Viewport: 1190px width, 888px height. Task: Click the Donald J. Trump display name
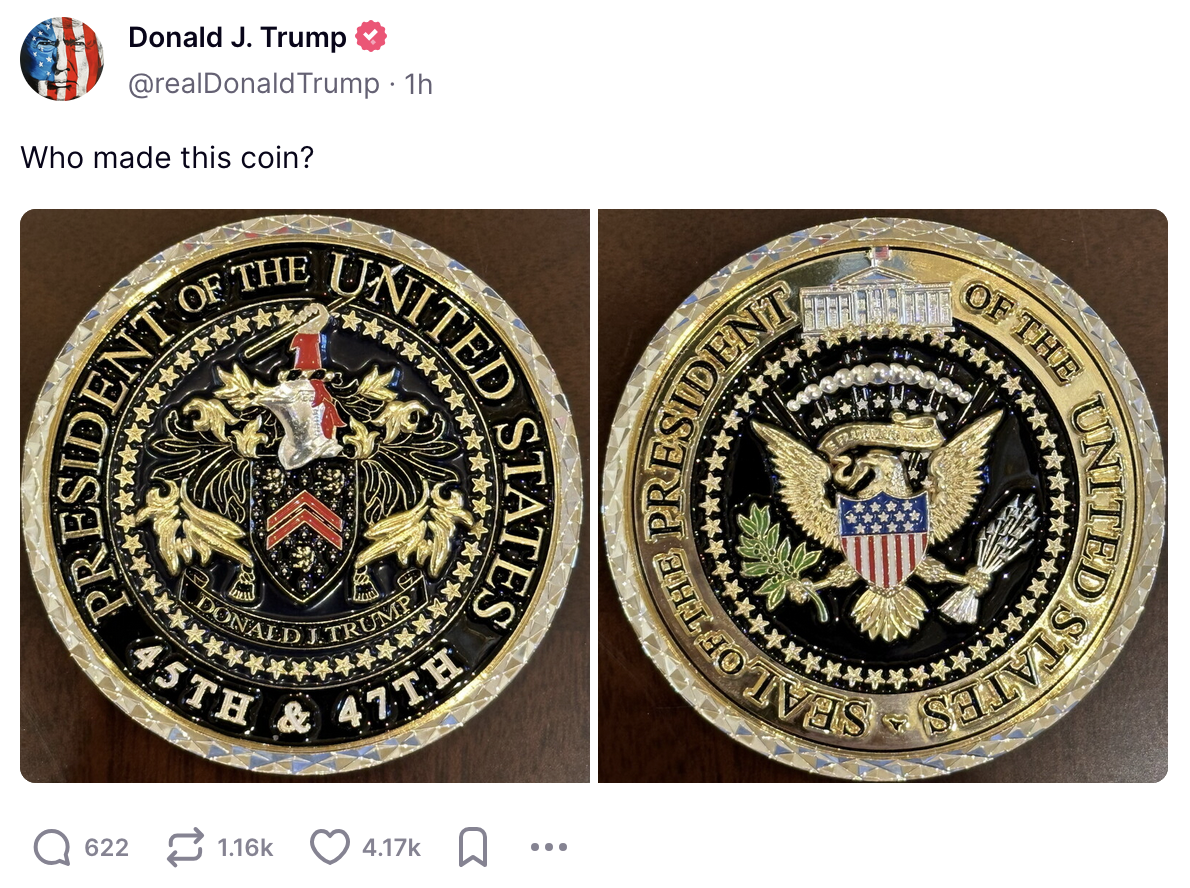238,37
